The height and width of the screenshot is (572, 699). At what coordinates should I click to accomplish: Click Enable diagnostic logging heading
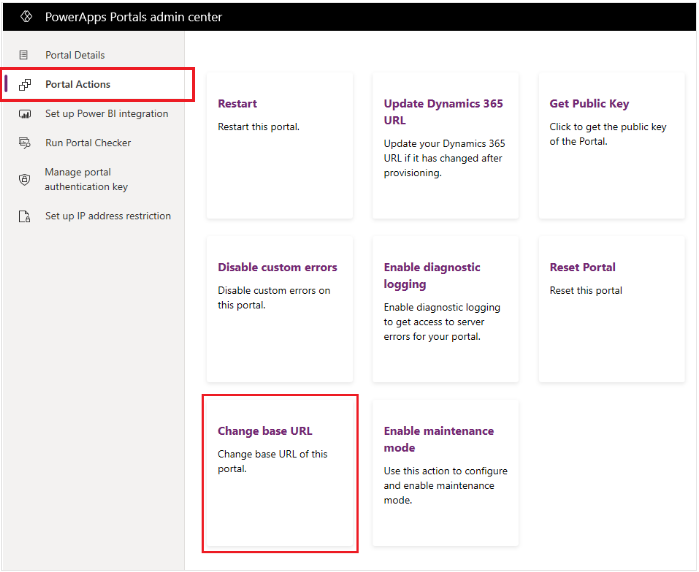(x=432, y=276)
